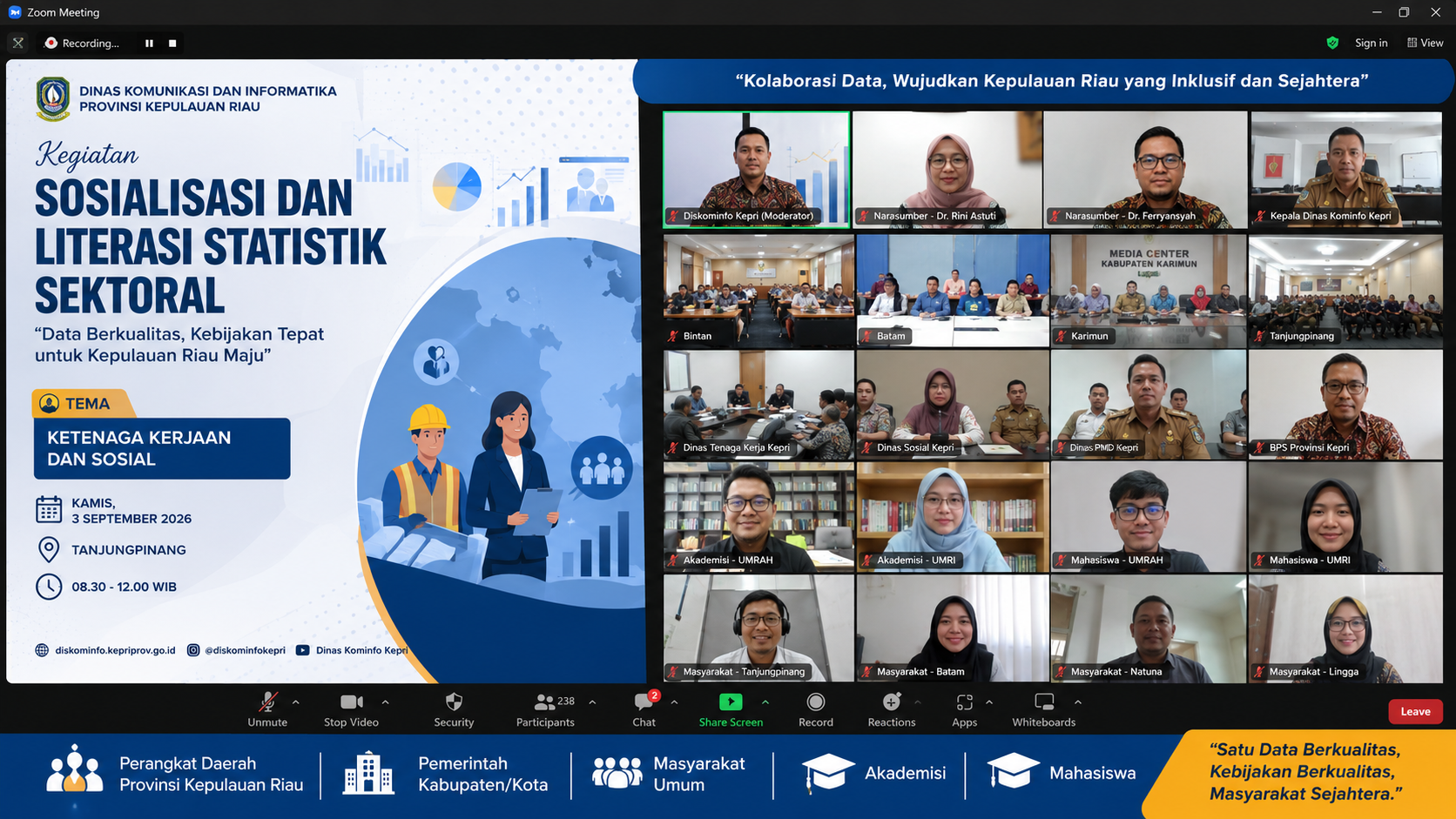
Task: Select Dinas PMD Kepri tile
Action: click(x=1149, y=405)
